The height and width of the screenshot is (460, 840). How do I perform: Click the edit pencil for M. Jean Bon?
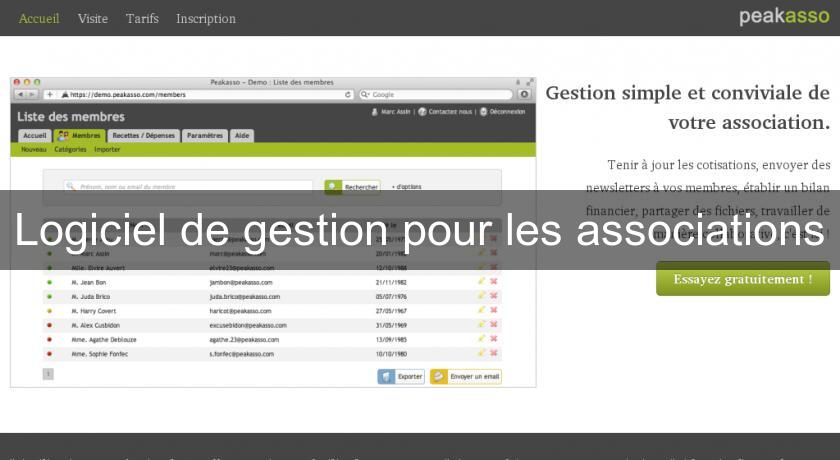point(481,281)
